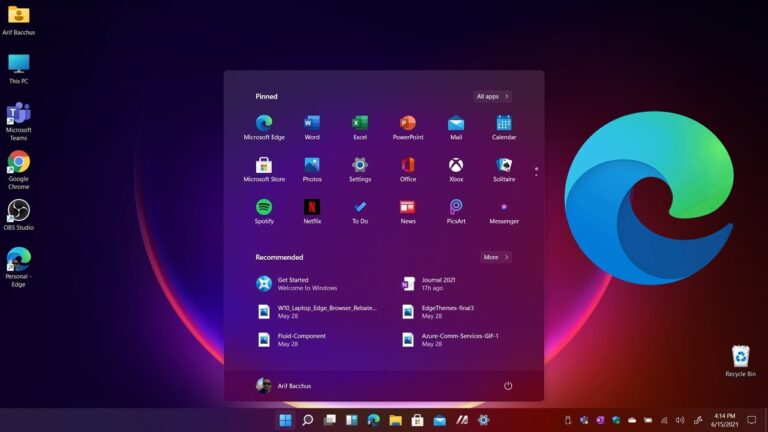The height and width of the screenshot is (432, 768).
Task: Open the pinned Settings app
Action: [360, 169]
